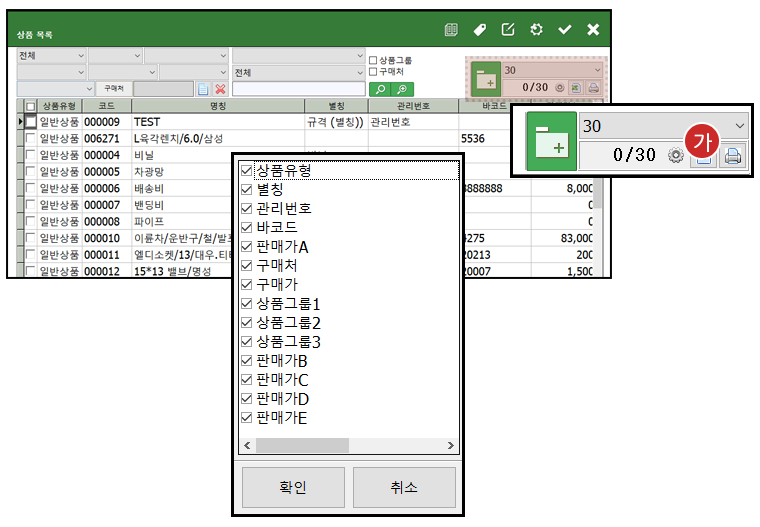The image size is (760, 527).
Task: Uncheck 상품그룹3 in the column list
Action: click(247, 341)
